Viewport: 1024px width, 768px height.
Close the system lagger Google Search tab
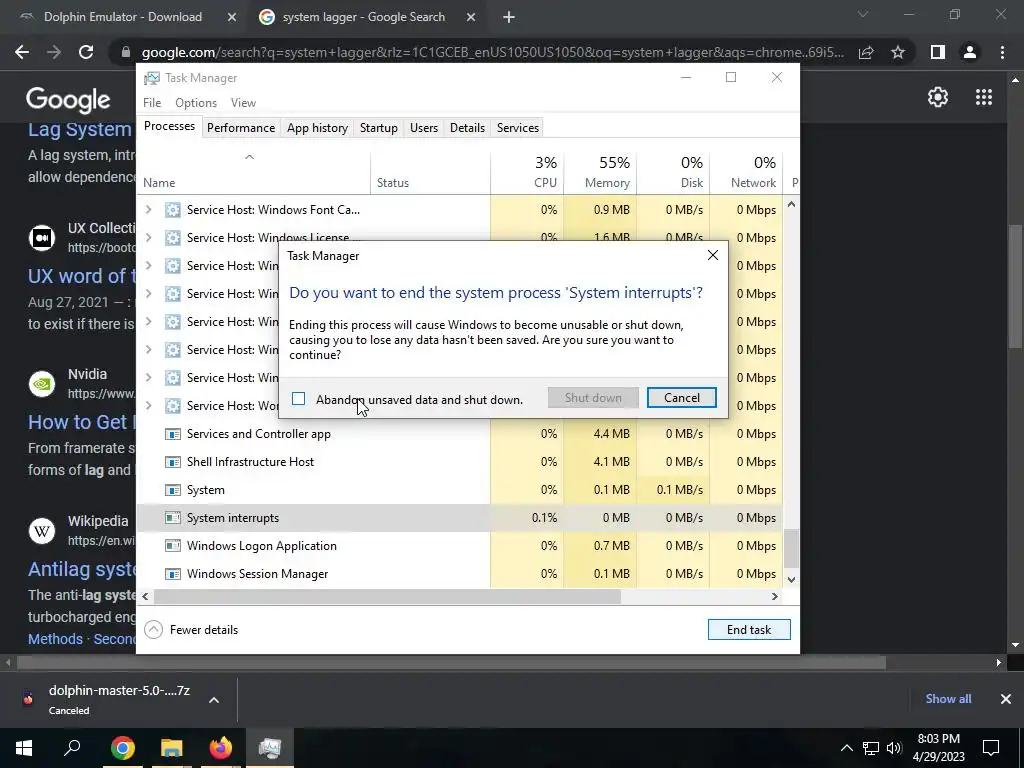[x=471, y=18]
